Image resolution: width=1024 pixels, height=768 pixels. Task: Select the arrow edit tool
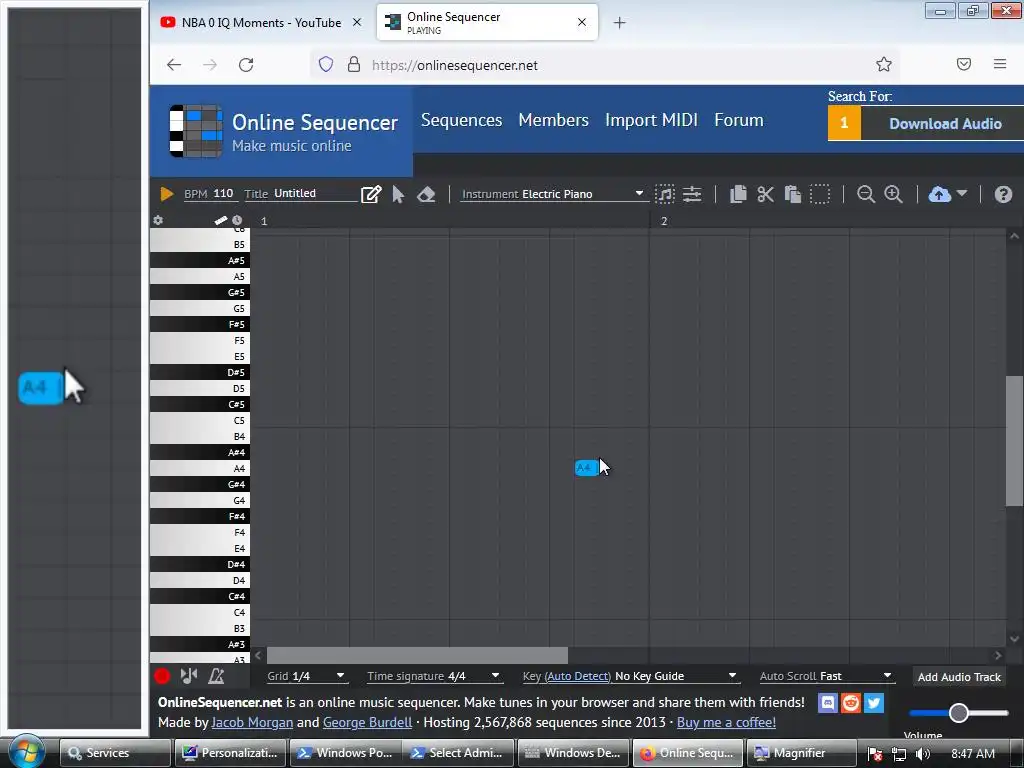tap(398, 194)
